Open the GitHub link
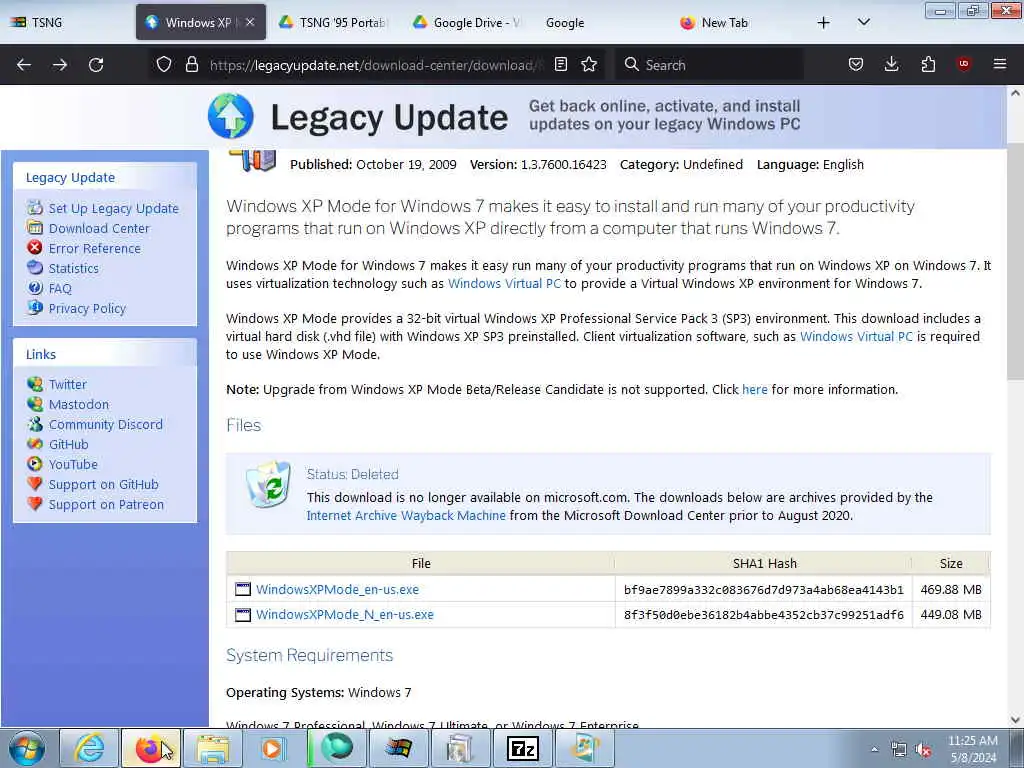The width and height of the screenshot is (1024, 768). tap(68, 445)
